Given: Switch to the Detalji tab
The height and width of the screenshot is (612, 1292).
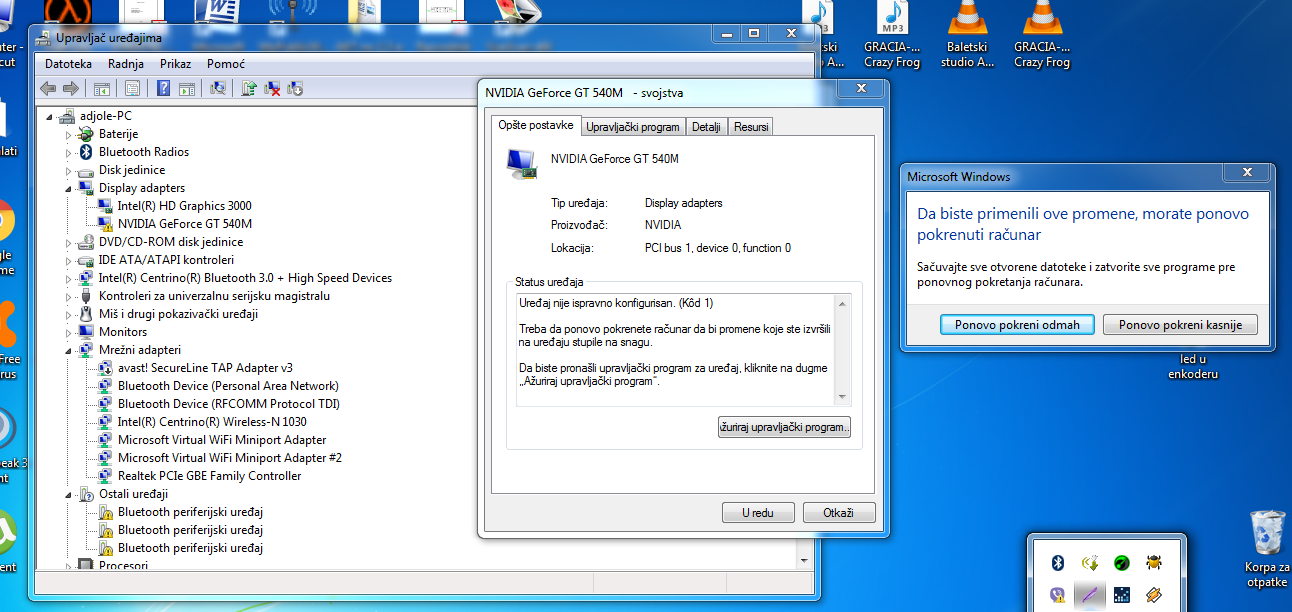Looking at the screenshot, I should pos(706,127).
